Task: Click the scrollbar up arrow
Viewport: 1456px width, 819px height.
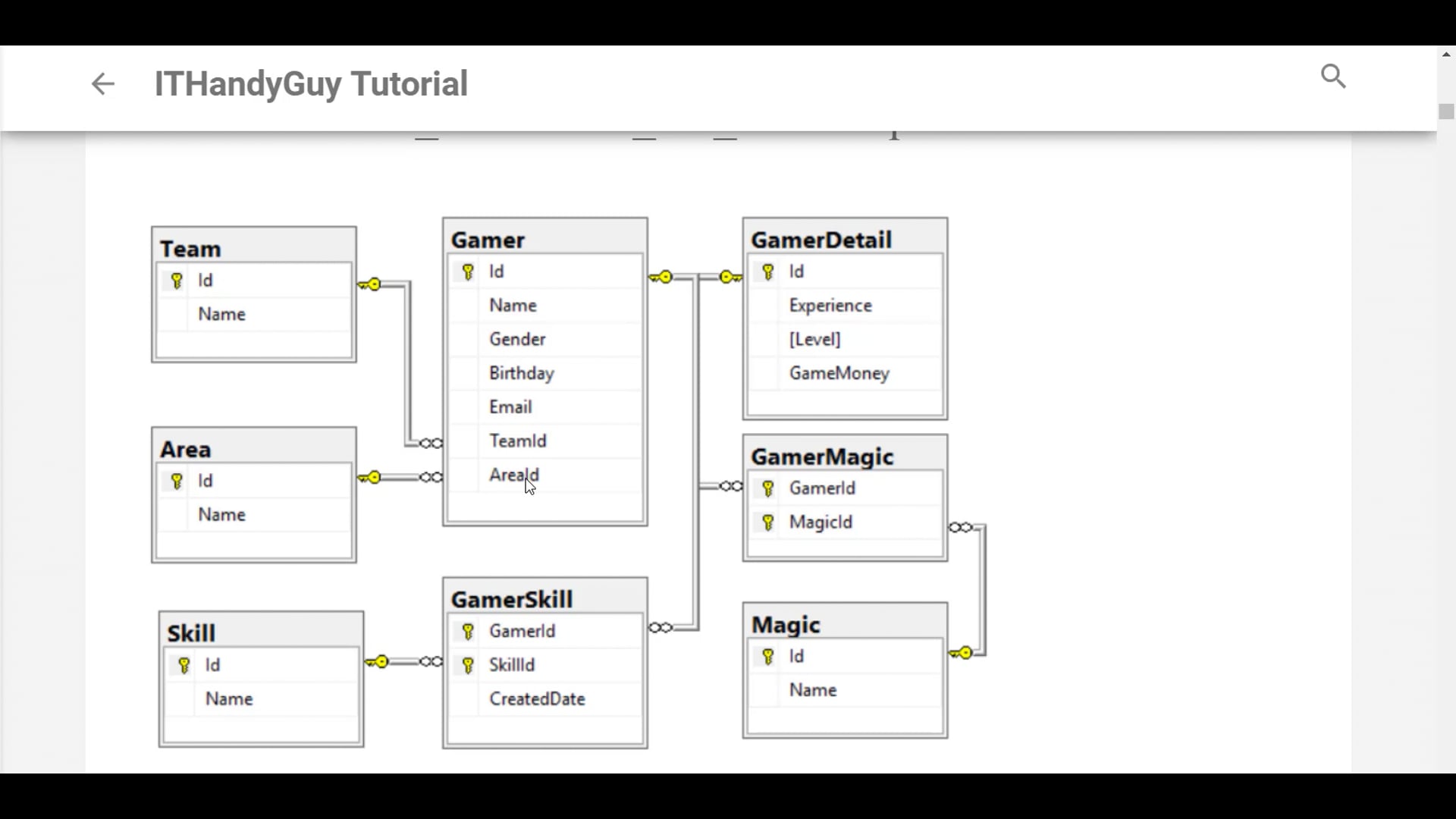Action: point(1446,55)
